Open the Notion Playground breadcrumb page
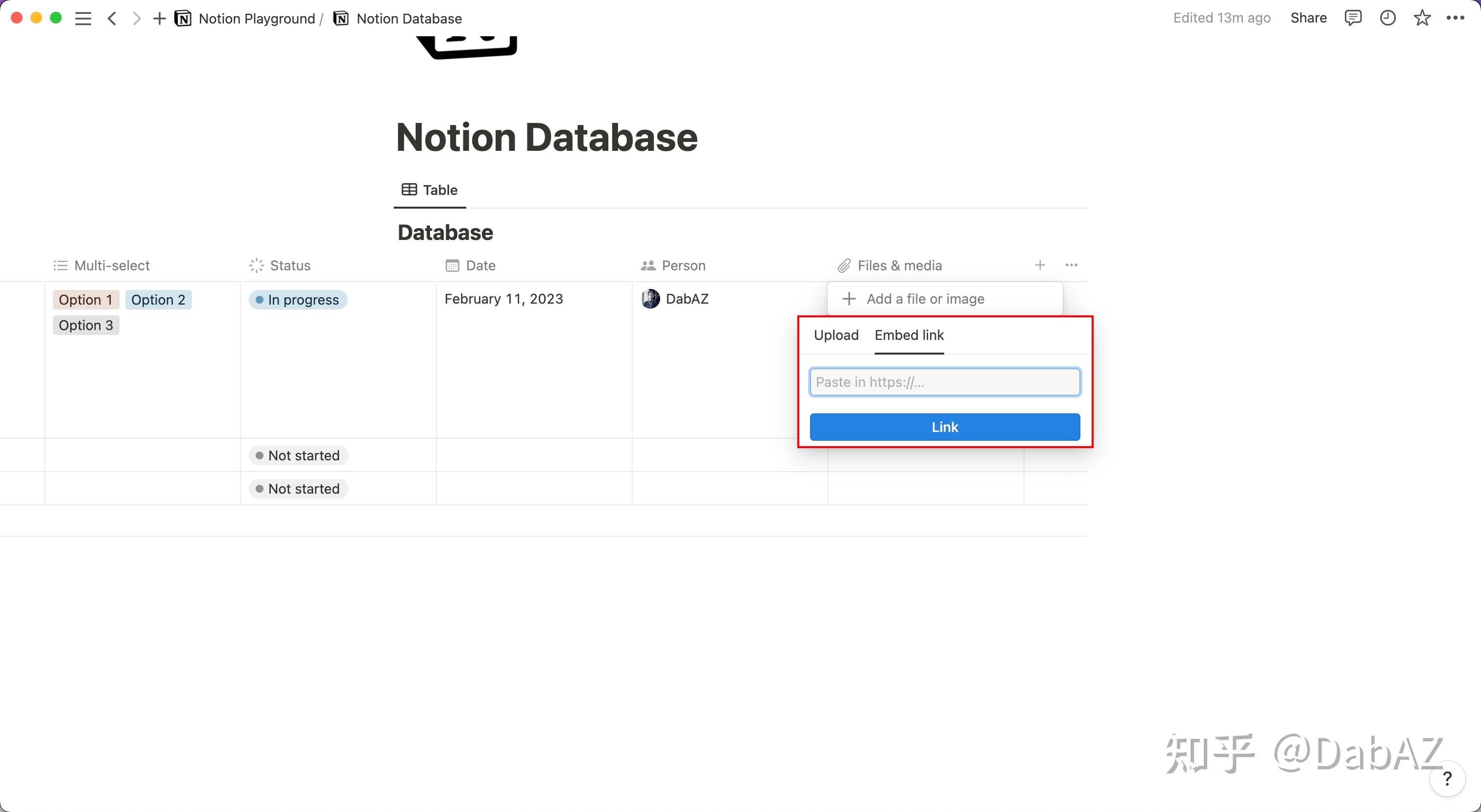This screenshot has width=1481, height=812. coord(257,18)
